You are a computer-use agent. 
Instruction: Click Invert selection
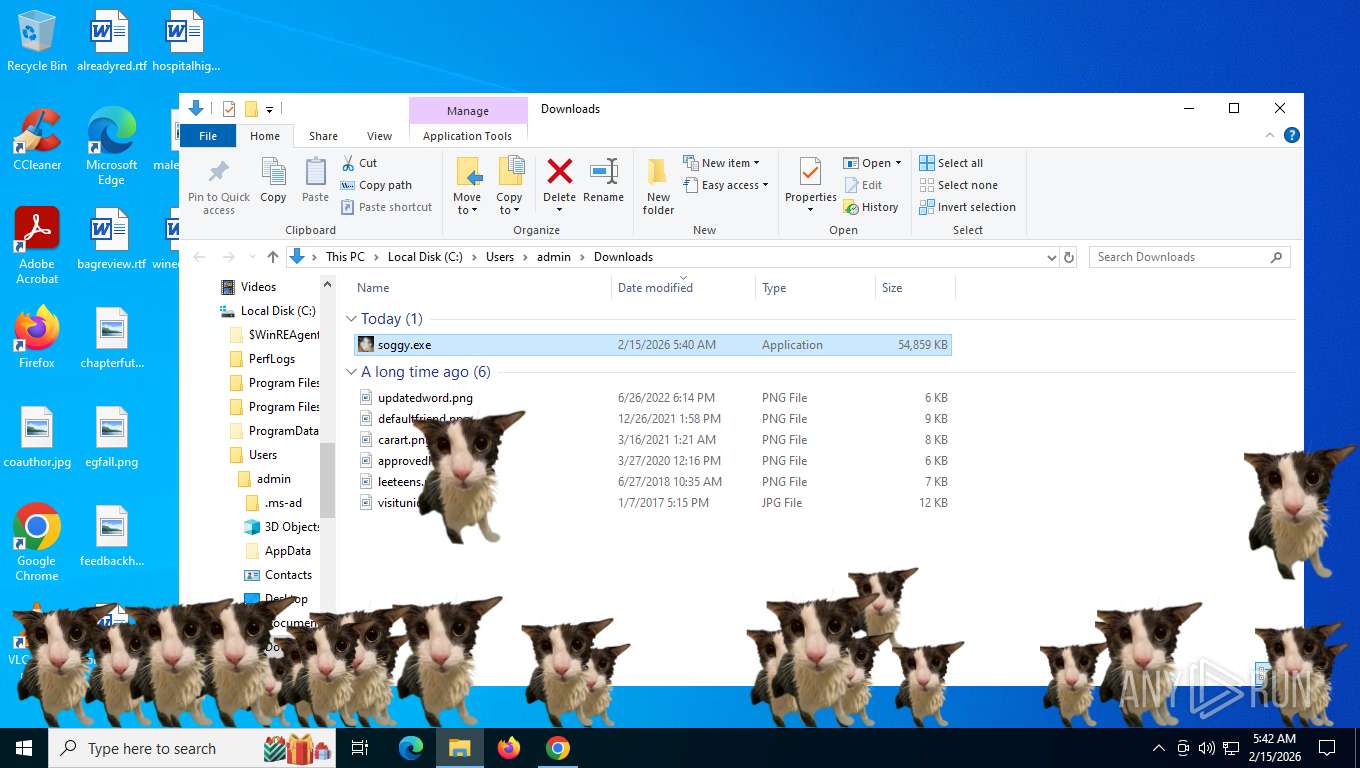967,207
